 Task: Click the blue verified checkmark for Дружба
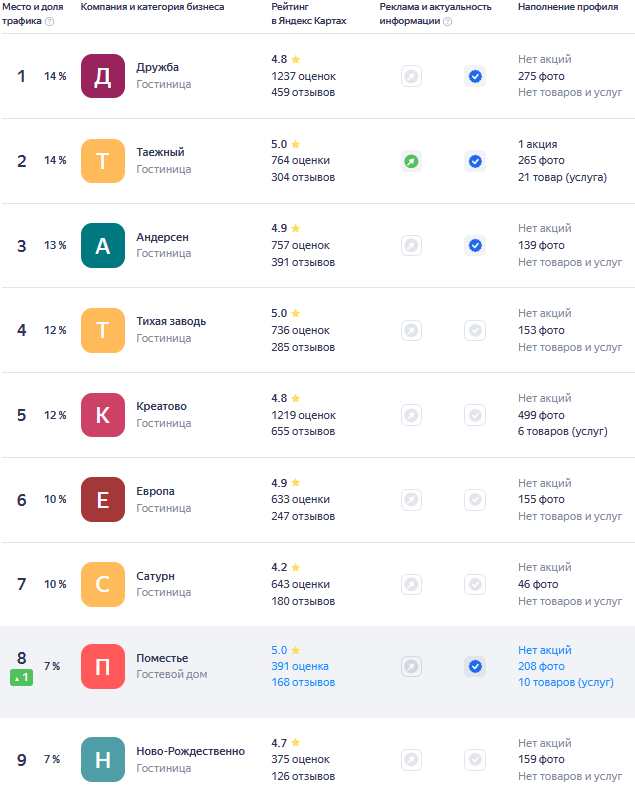tap(475, 76)
